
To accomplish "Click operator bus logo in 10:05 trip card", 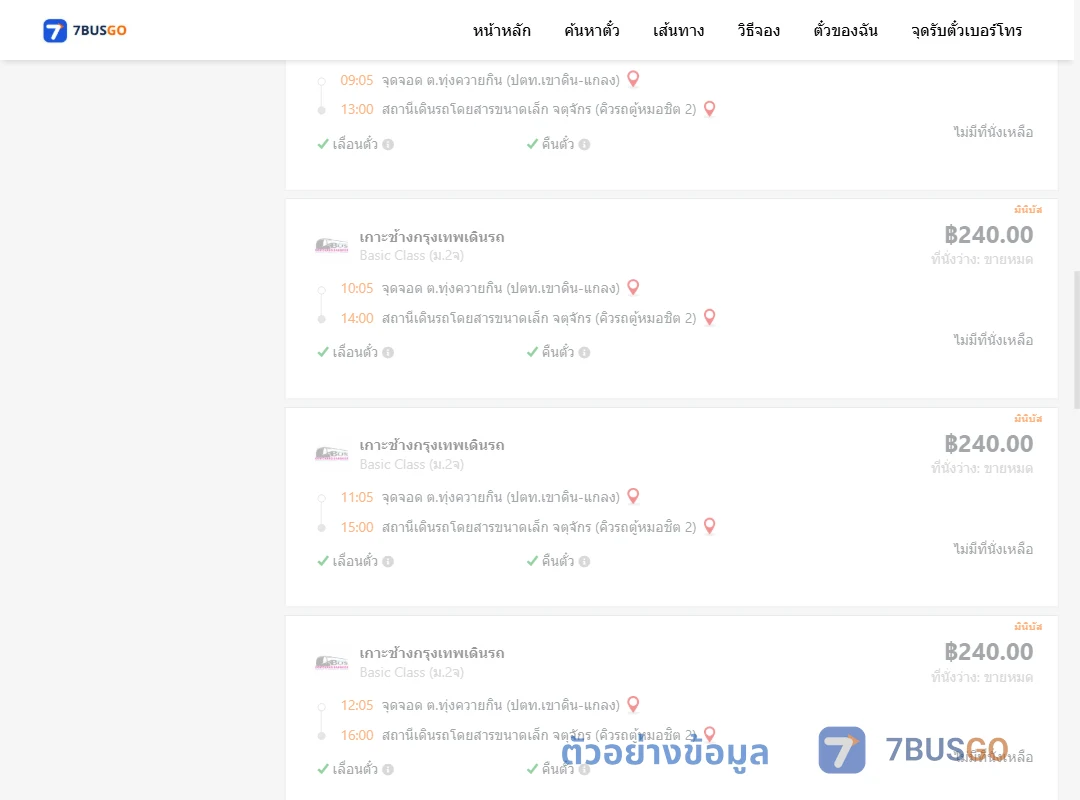I will coord(331,245).
